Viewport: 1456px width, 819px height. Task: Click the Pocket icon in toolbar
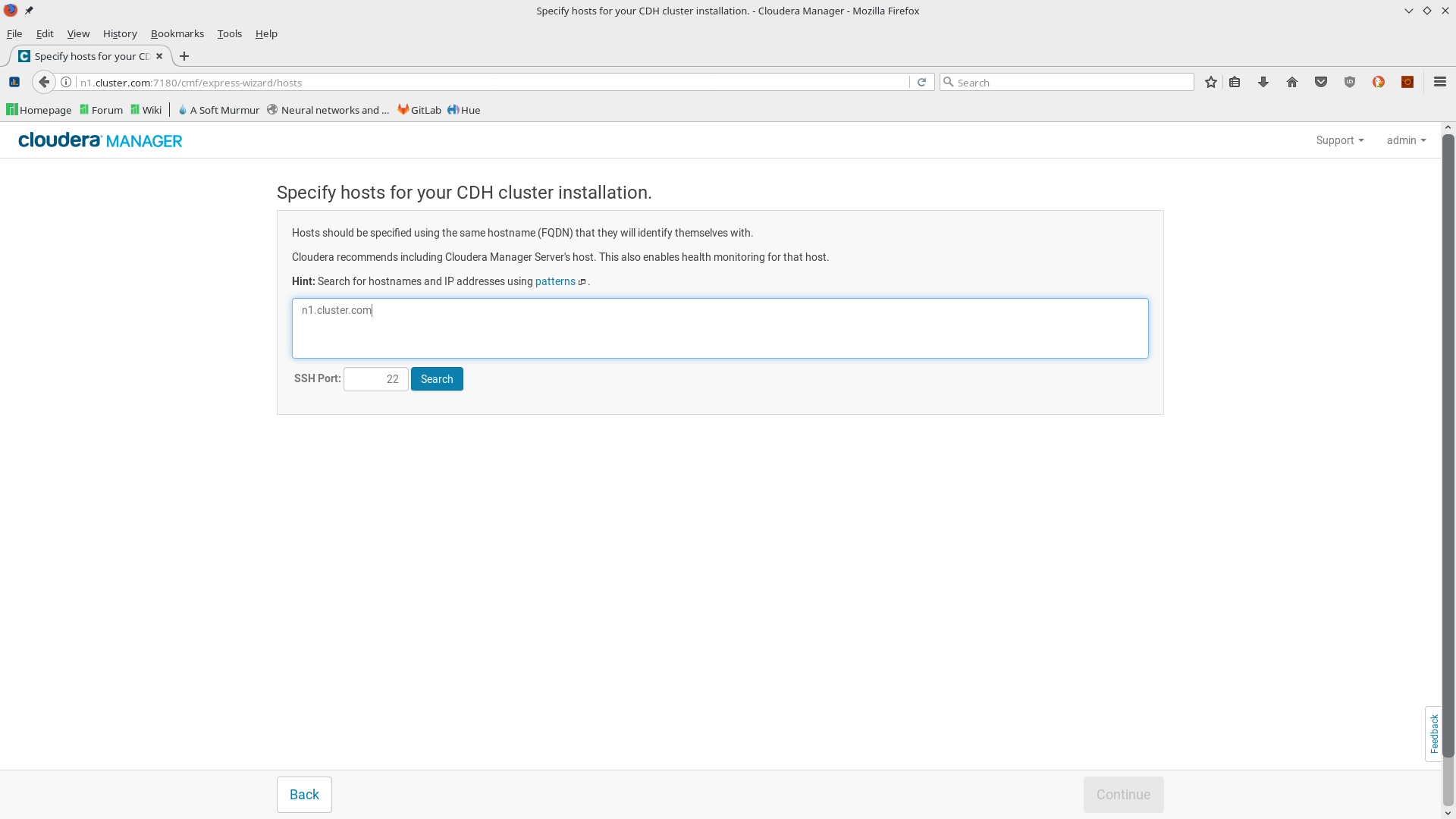[x=1321, y=82]
